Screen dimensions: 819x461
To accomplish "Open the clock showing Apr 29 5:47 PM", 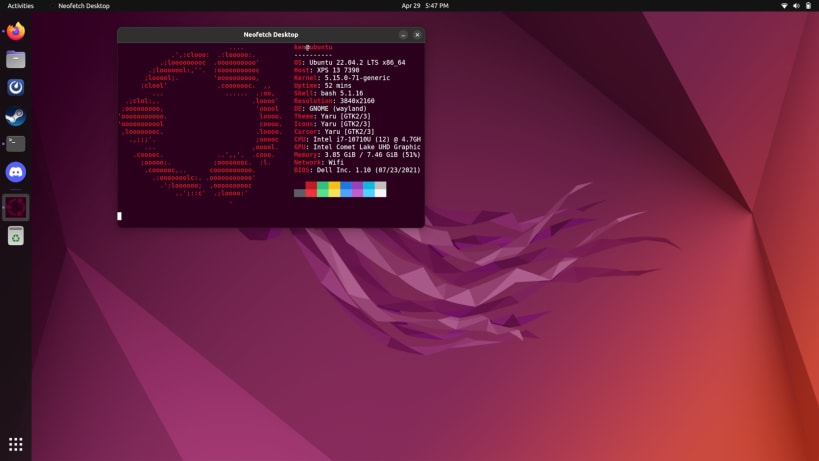I will coord(425,6).
